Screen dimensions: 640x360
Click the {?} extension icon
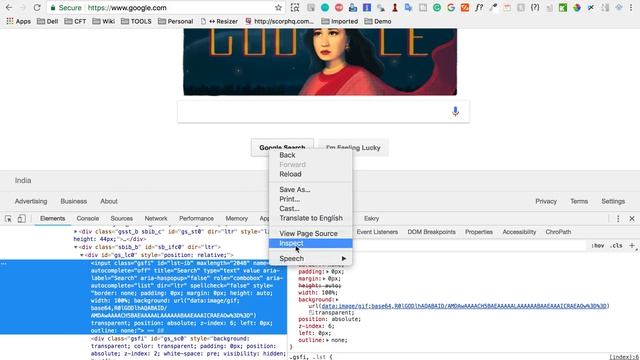535,7
